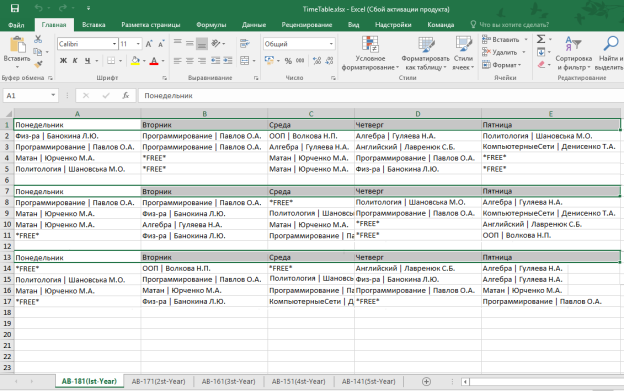Open the Format (Формат) cells menu
This screenshot has height=391, width=624.
501,65
